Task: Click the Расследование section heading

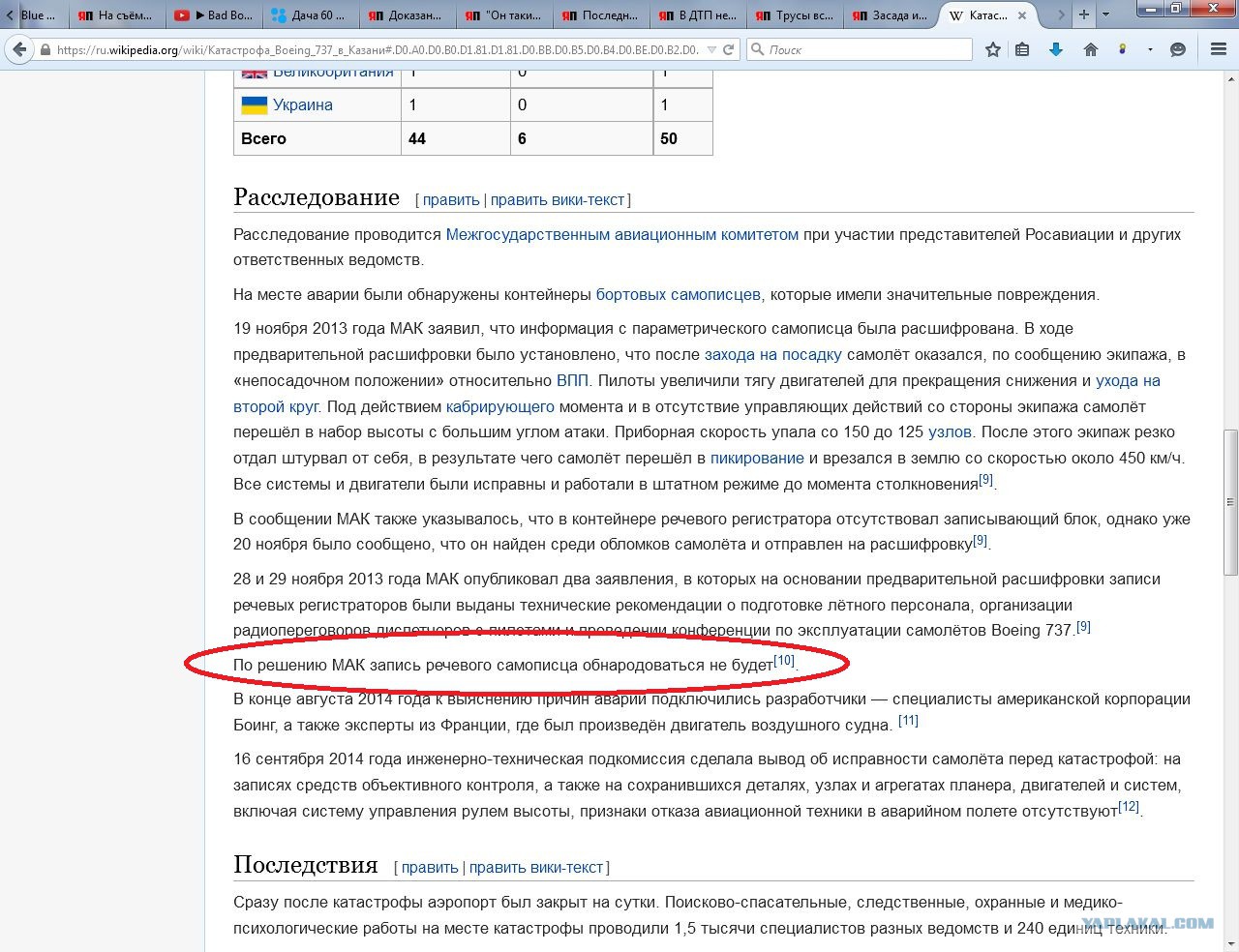Action: coord(317,197)
